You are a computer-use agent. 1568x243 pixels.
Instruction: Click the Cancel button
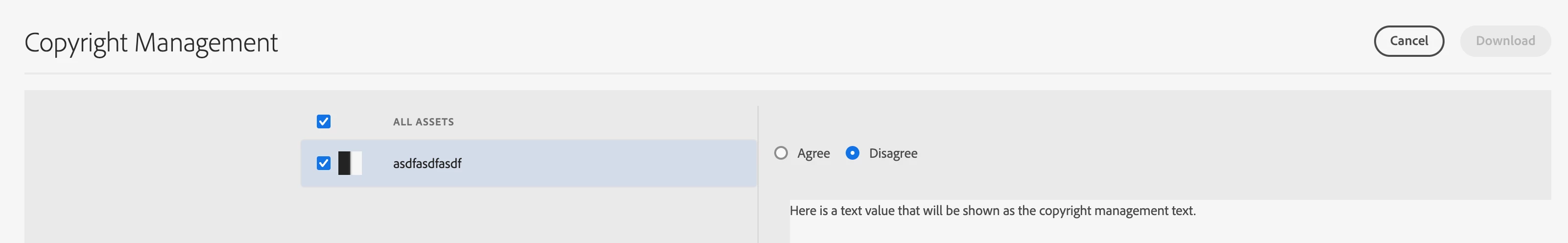click(x=1408, y=41)
